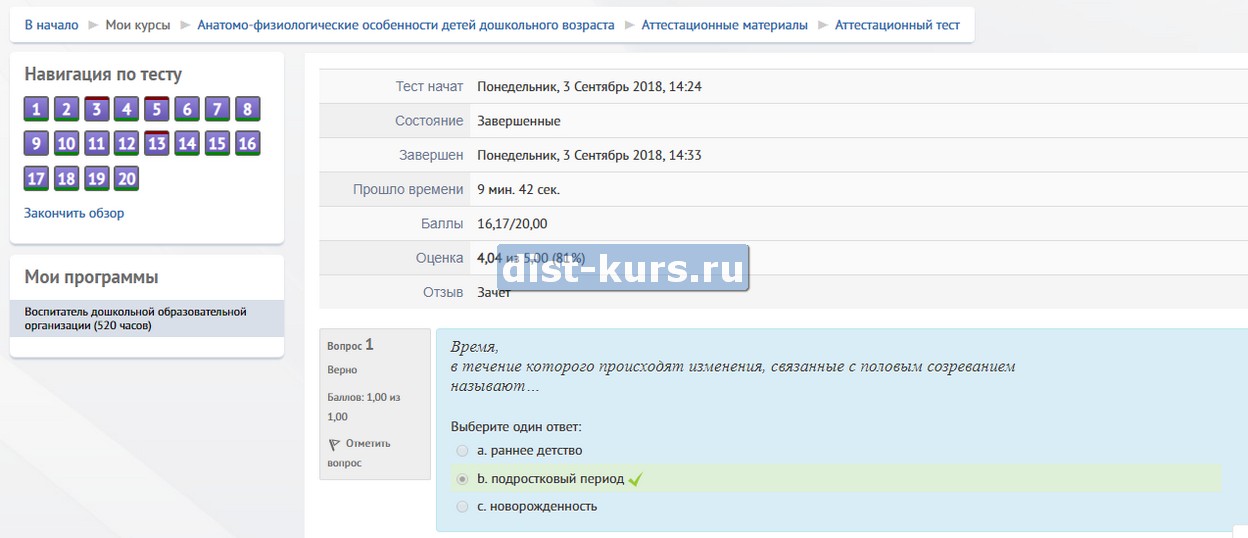Jump to question 16 box
This screenshot has width=1248, height=538.
(x=247, y=144)
